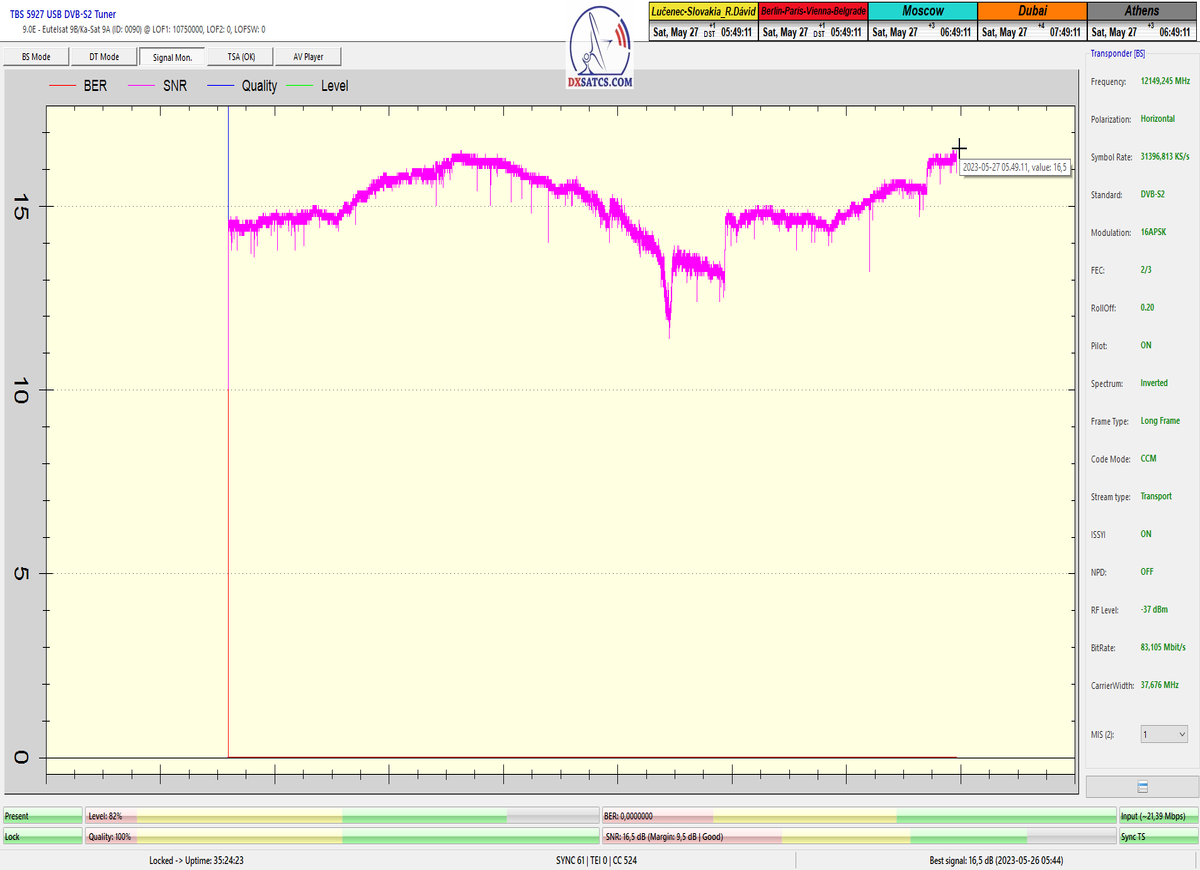Click the Level 82% signal bar

(341, 816)
